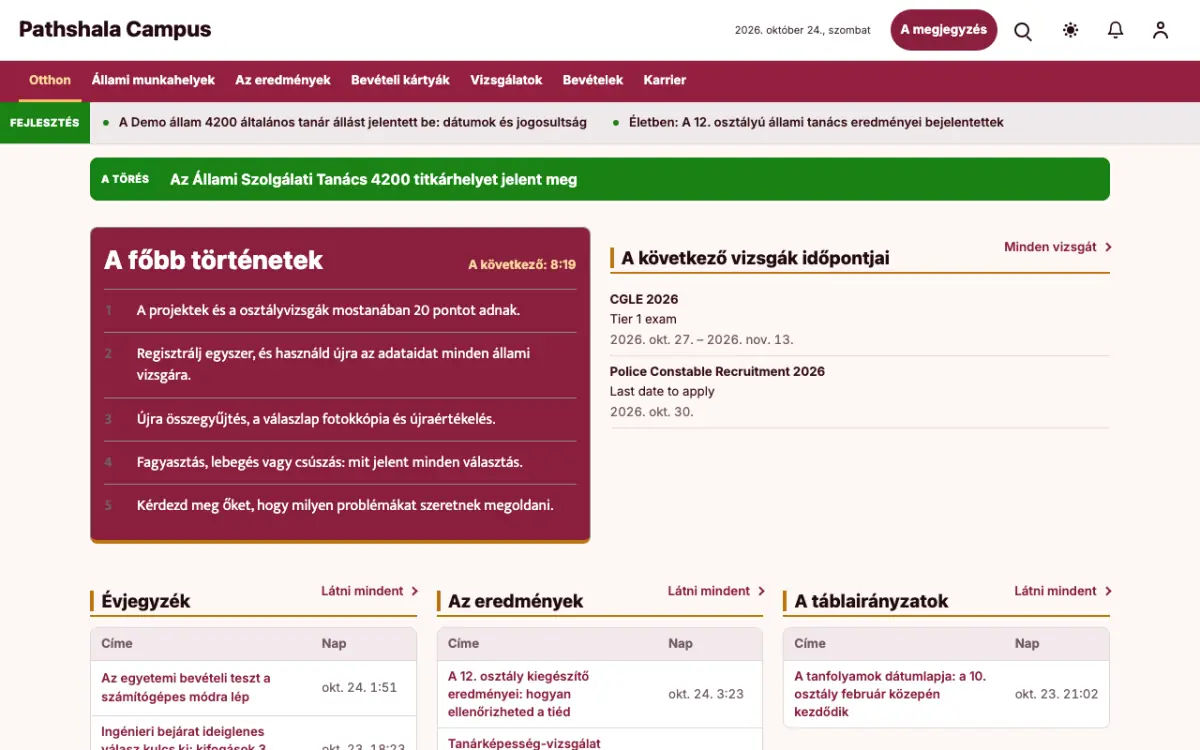Click Nap column header in Évjegyzék table

click(334, 643)
